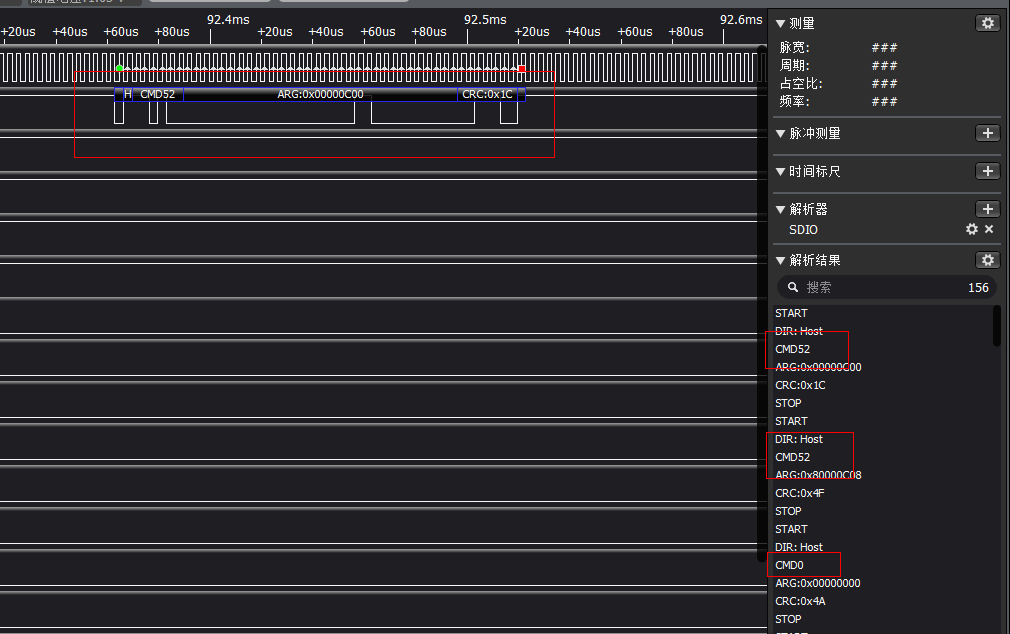Select result ARG:0x00000000
1010x634 pixels.
pos(817,583)
